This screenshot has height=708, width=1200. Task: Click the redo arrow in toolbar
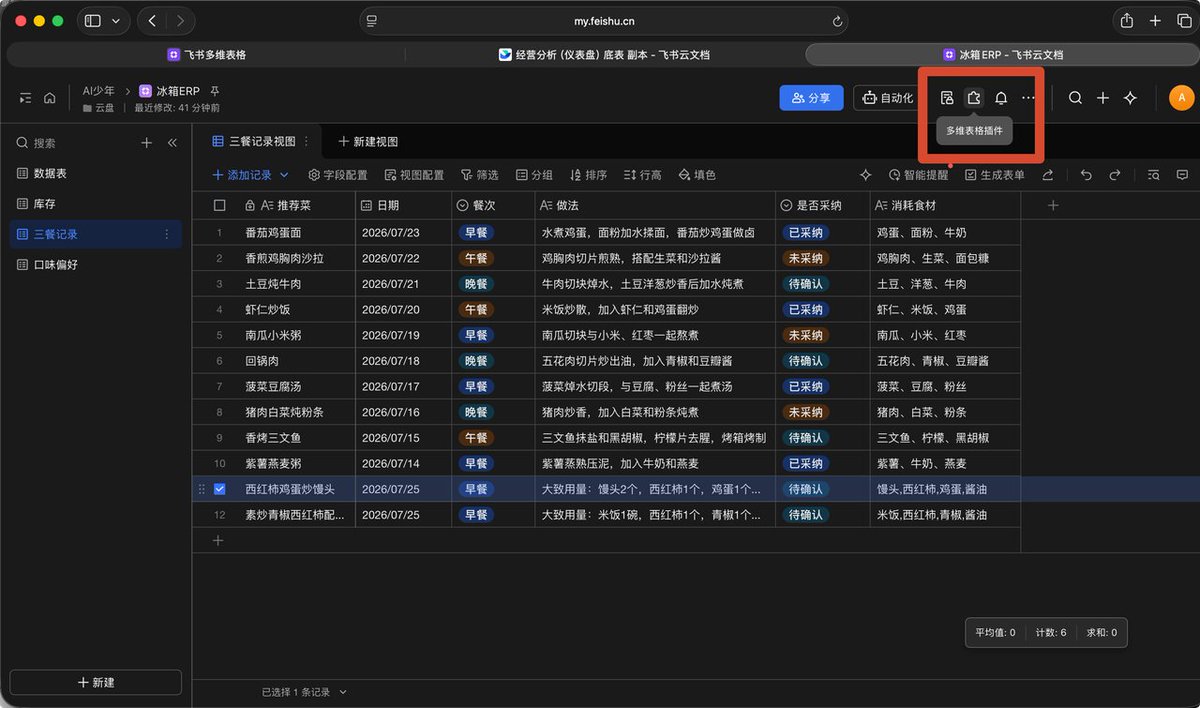coord(1114,175)
